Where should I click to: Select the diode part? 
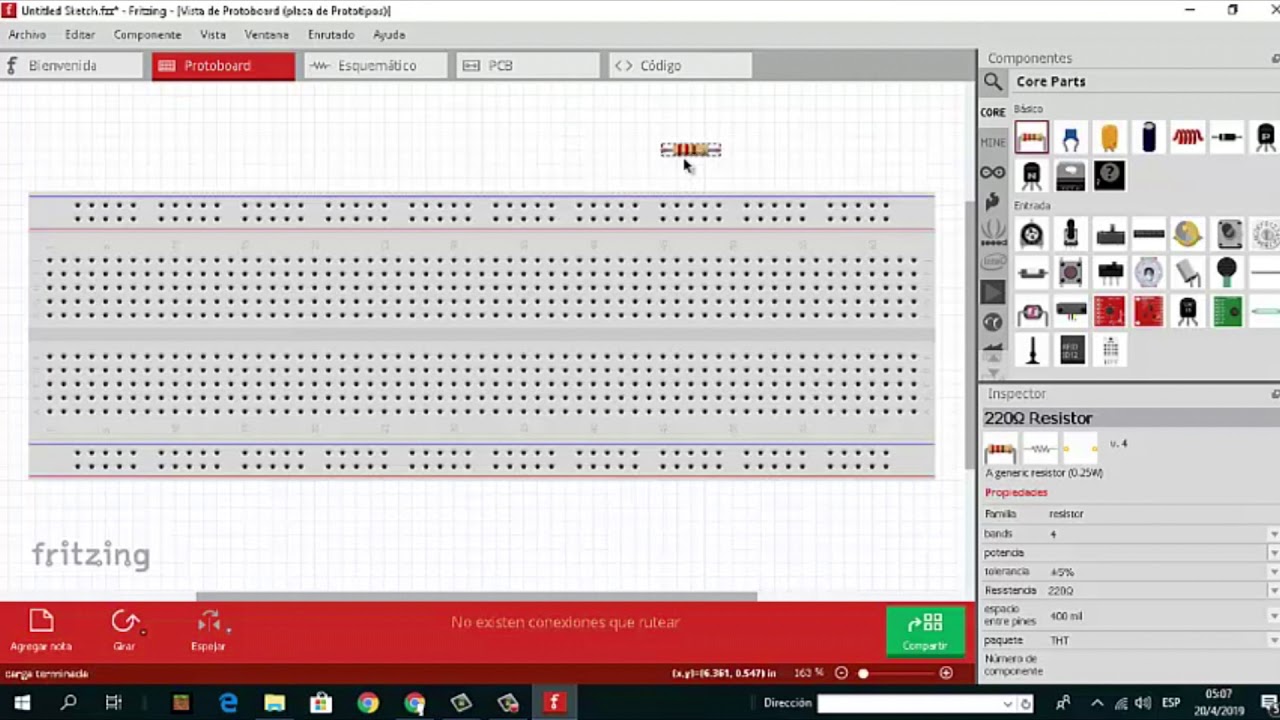(1227, 137)
